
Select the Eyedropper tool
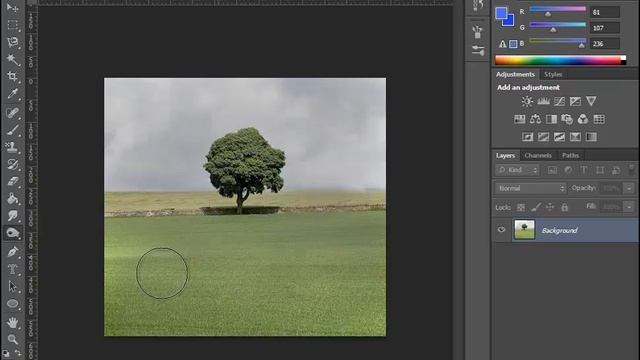click(12, 94)
